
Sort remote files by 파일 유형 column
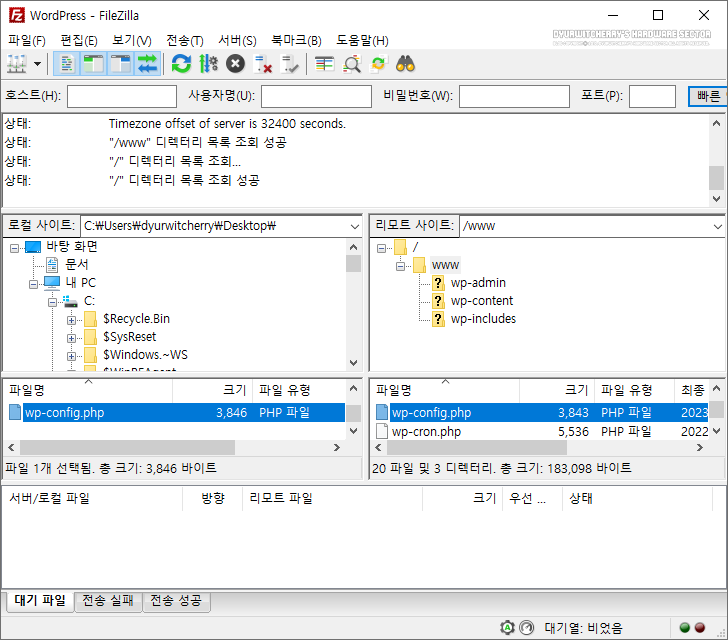point(634,390)
